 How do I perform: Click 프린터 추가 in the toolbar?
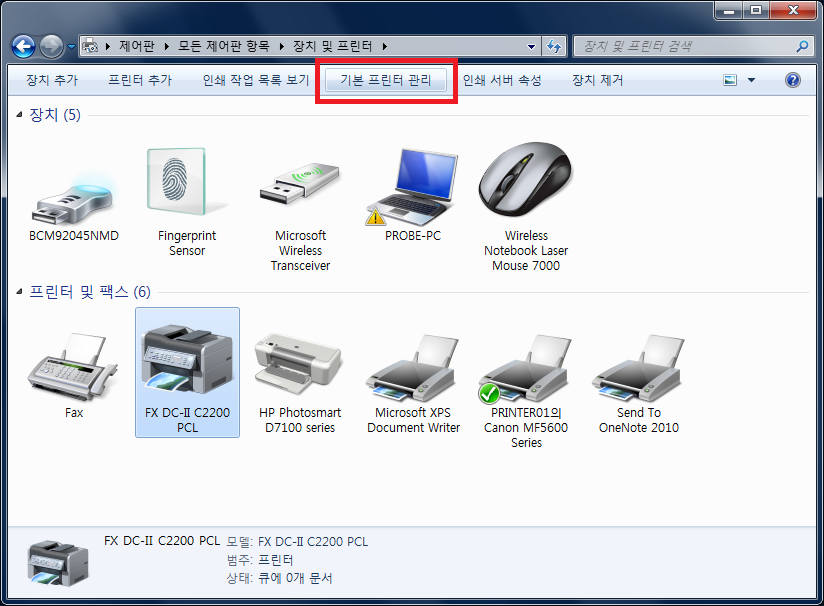(x=140, y=80)
